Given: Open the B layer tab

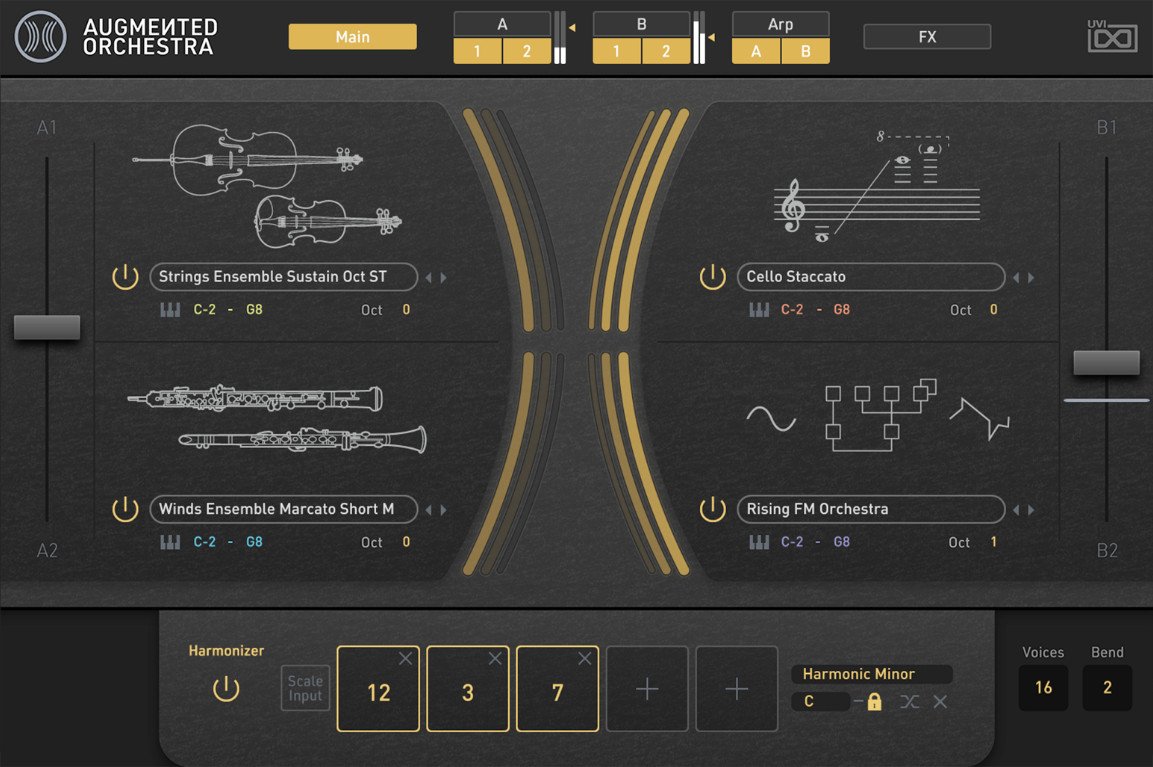Looking at the screenshot, I should click(641, 24).
